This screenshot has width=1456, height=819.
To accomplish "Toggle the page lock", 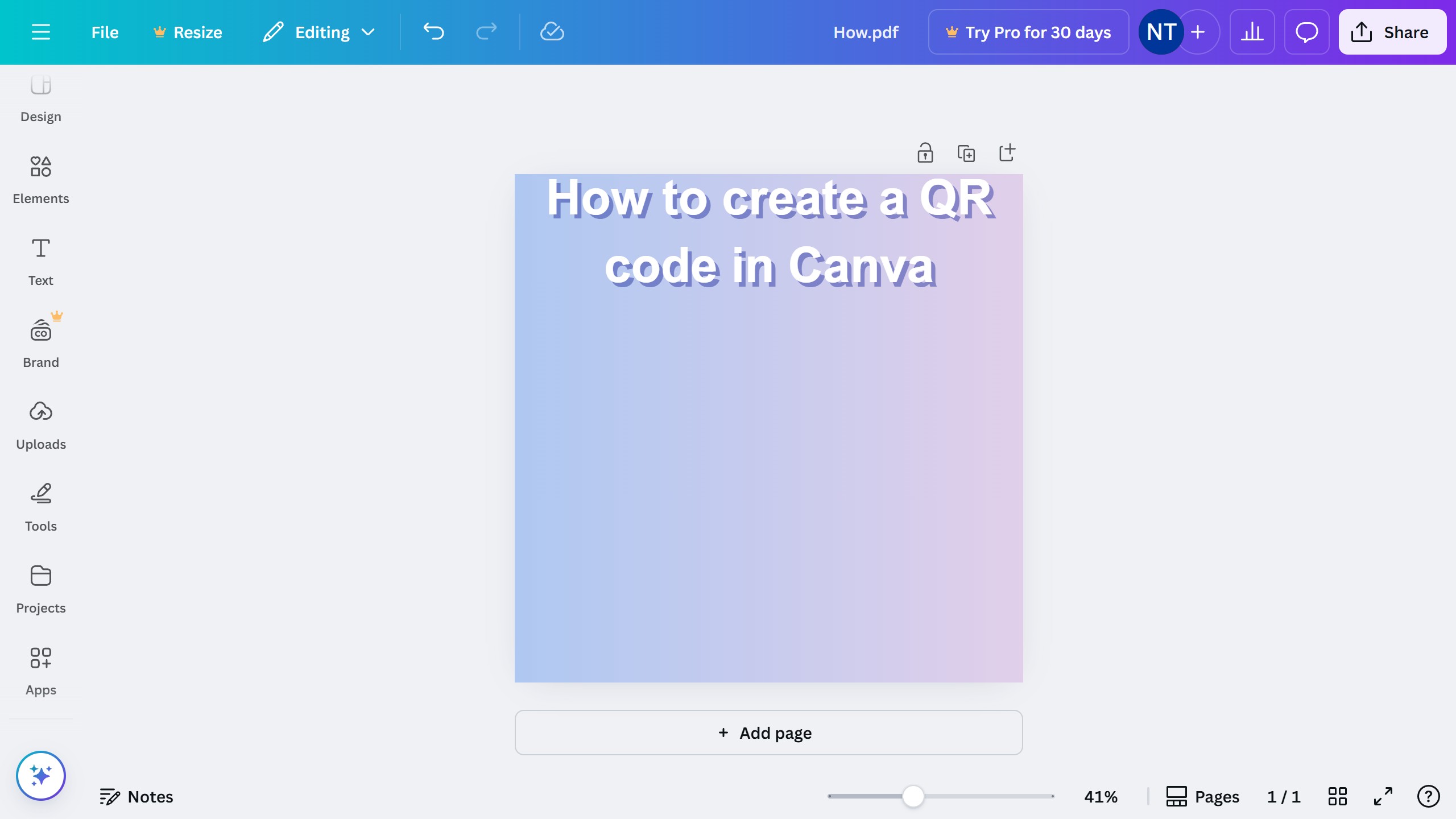I will coord(925,152).
